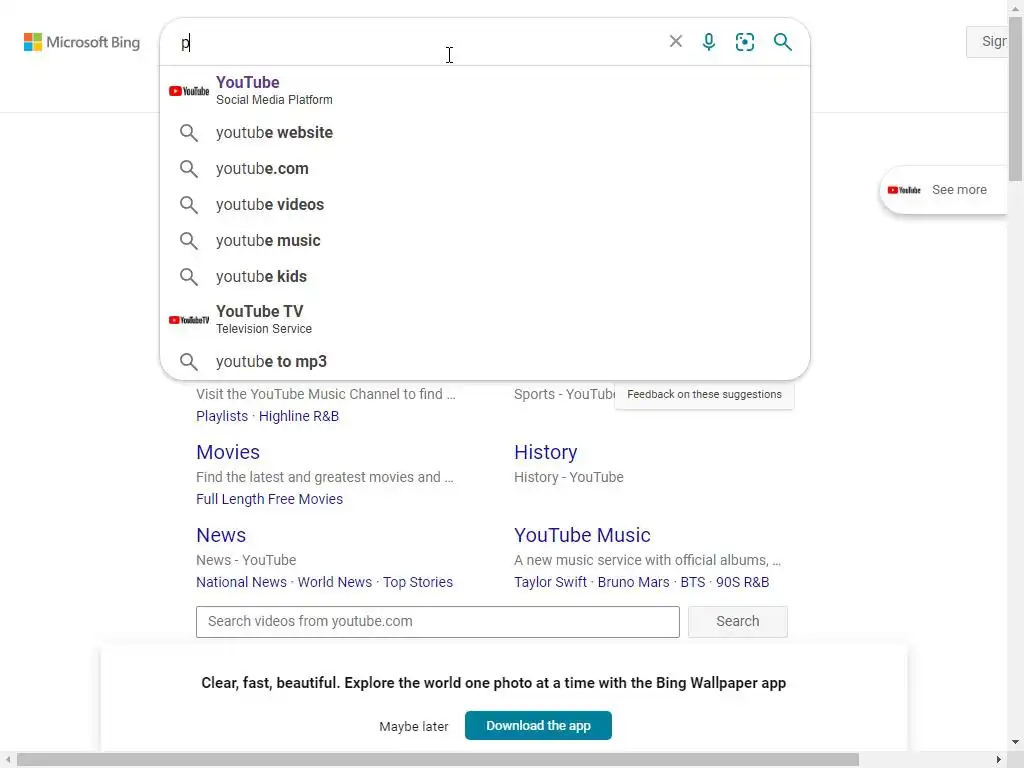Click magnifier icon beside 'youtube website'
The height and width of the screenshot is (768, 1024).
[189, 133]
